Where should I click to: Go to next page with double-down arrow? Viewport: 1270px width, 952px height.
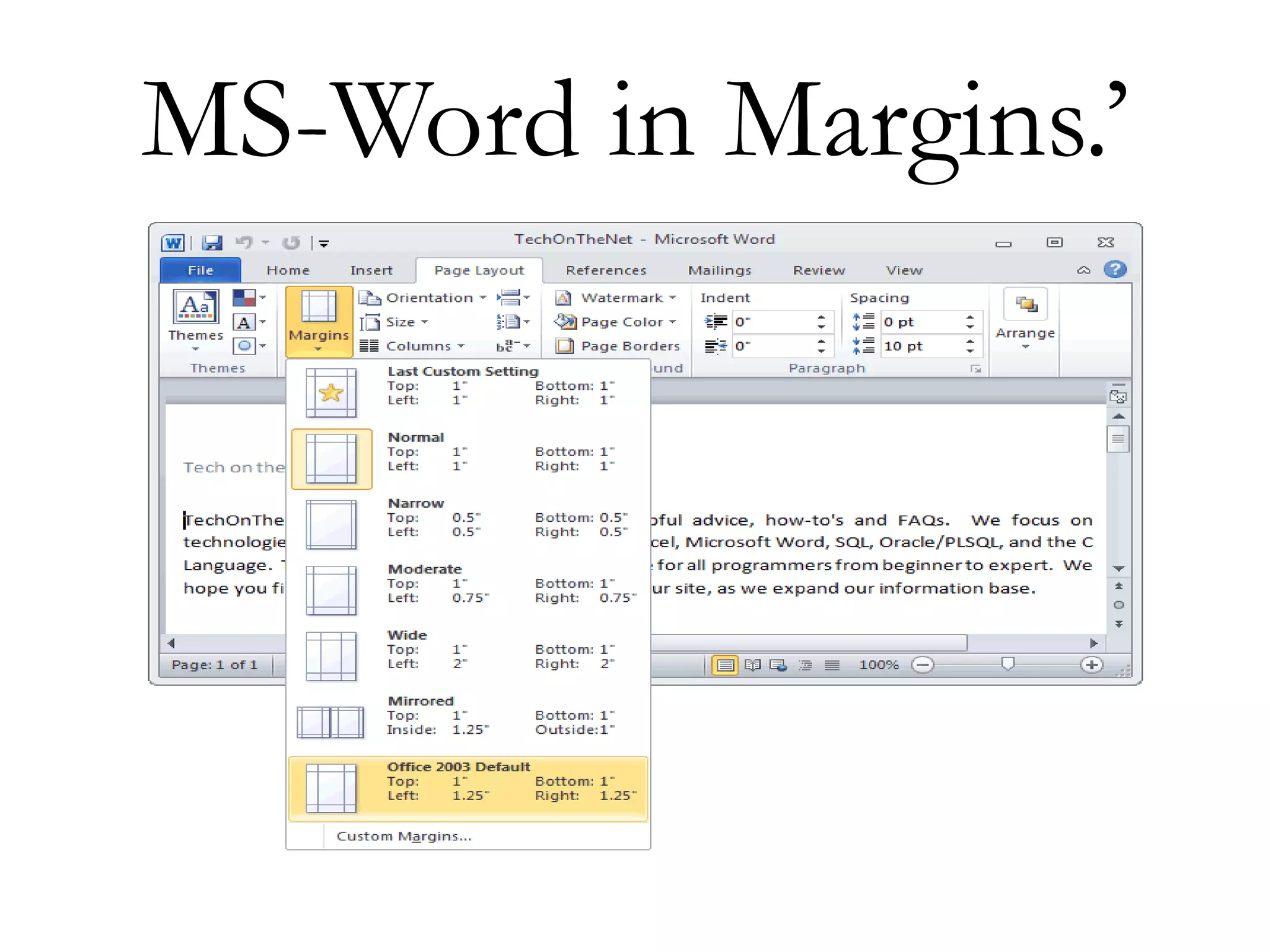click(1118, 624)
